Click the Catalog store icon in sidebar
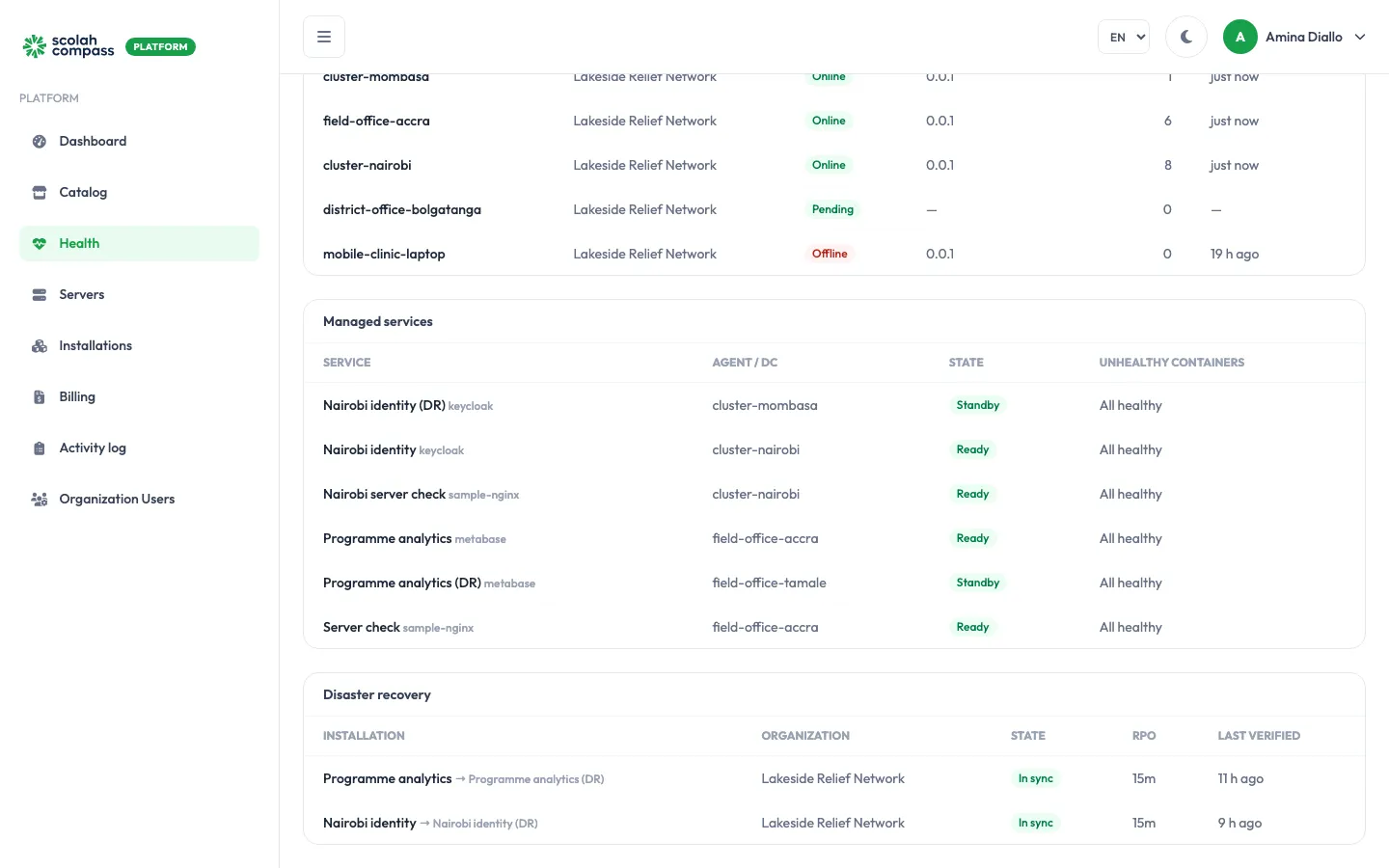The width and height of the screenshot is (1389, 868). 40,193
